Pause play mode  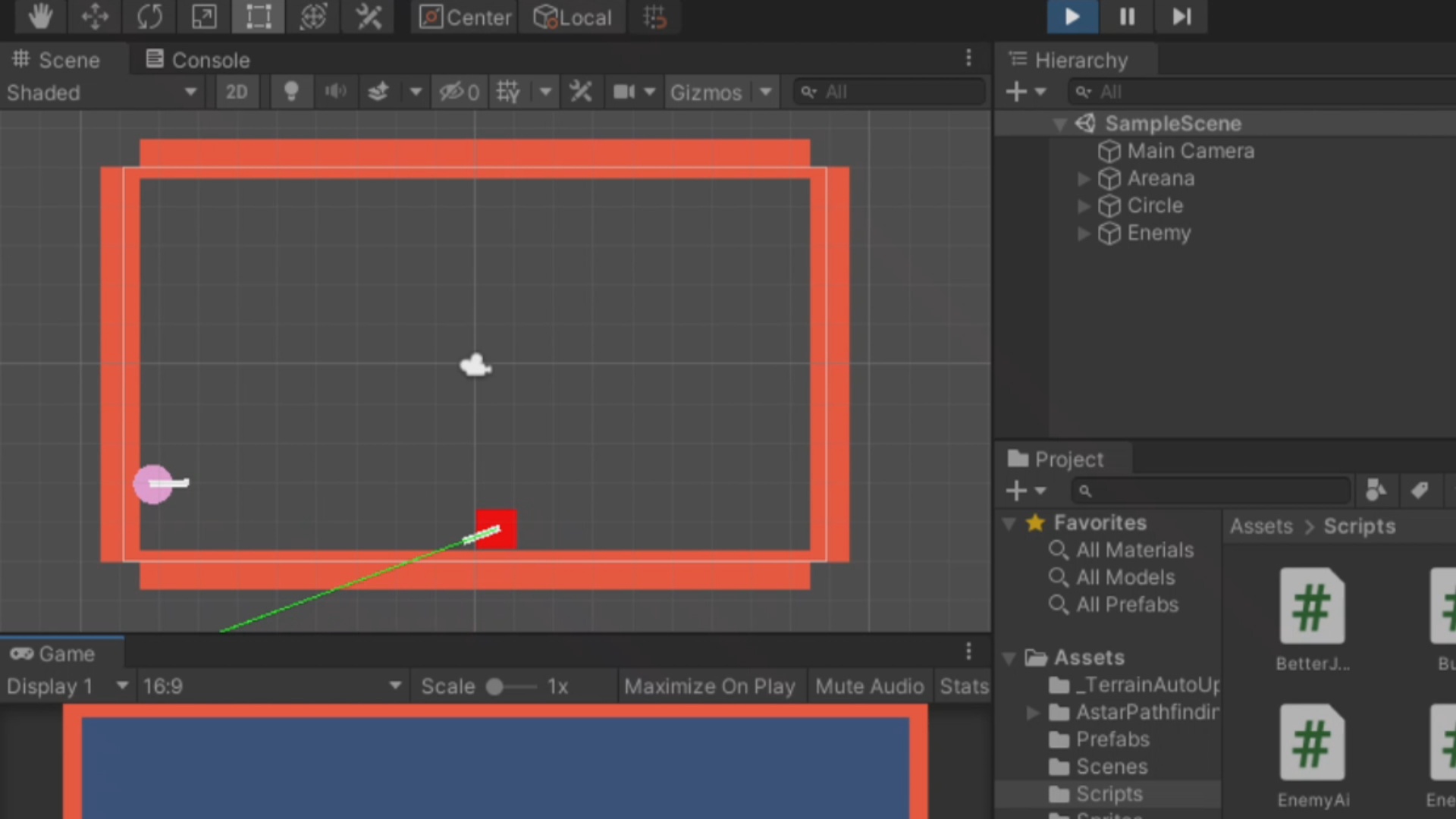1126,17
